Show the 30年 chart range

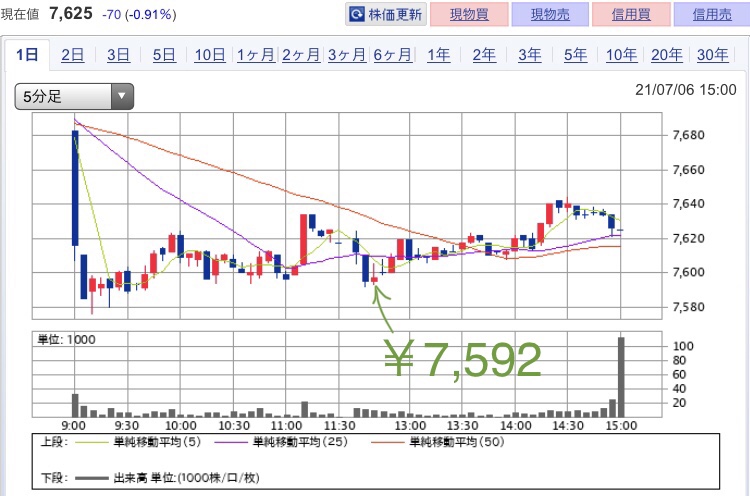coord(713,55)
